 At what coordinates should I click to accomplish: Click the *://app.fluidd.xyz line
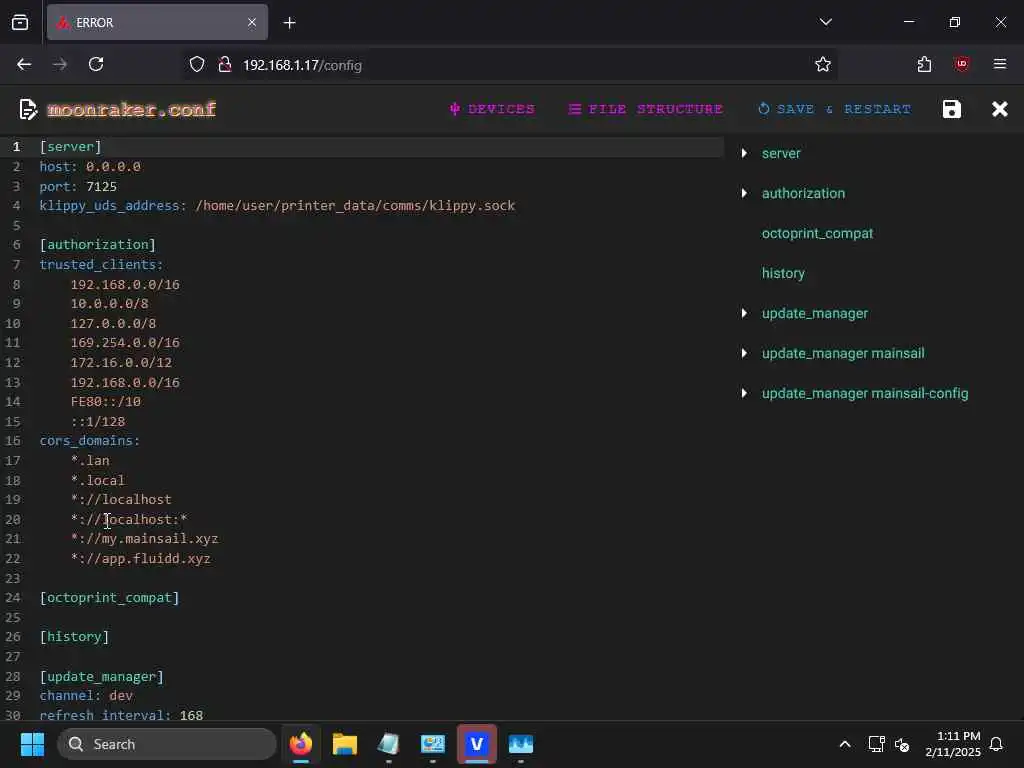pyautogui.click(x=141, y=558)
